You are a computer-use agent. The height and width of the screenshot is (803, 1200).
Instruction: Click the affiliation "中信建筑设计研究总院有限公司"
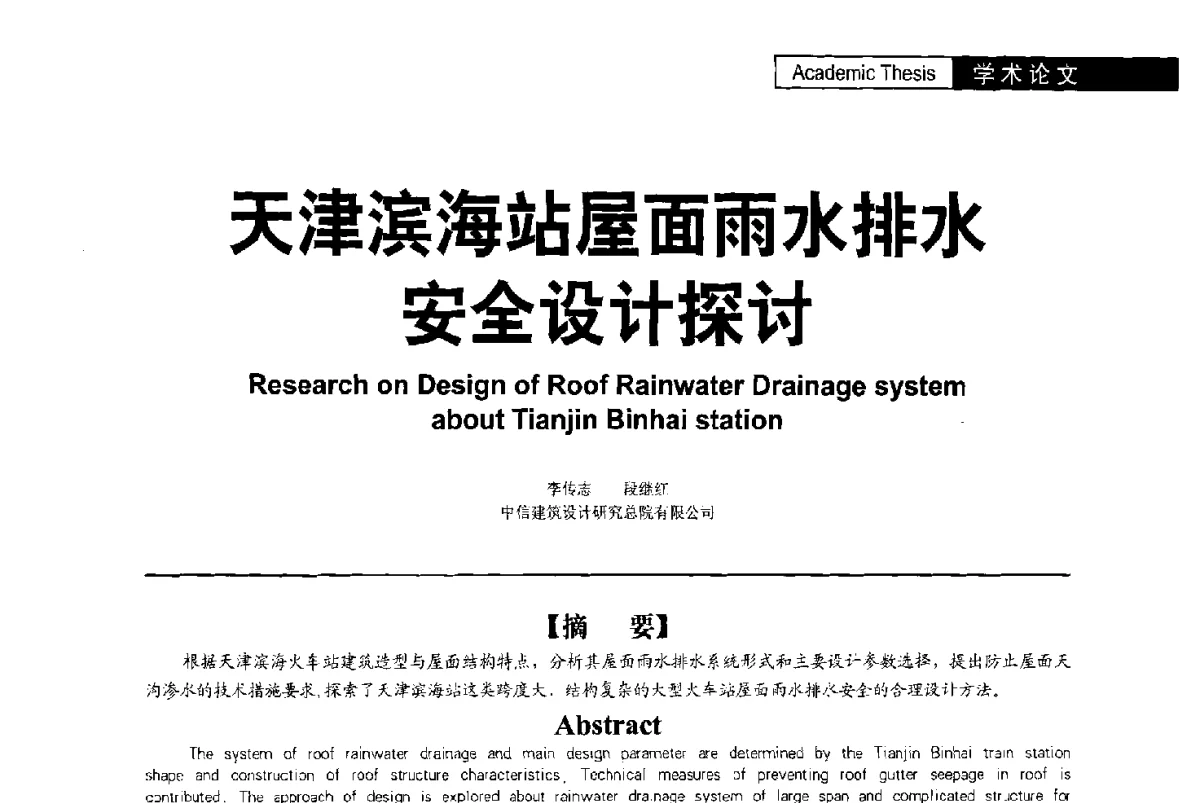click(x=607, y=512)
